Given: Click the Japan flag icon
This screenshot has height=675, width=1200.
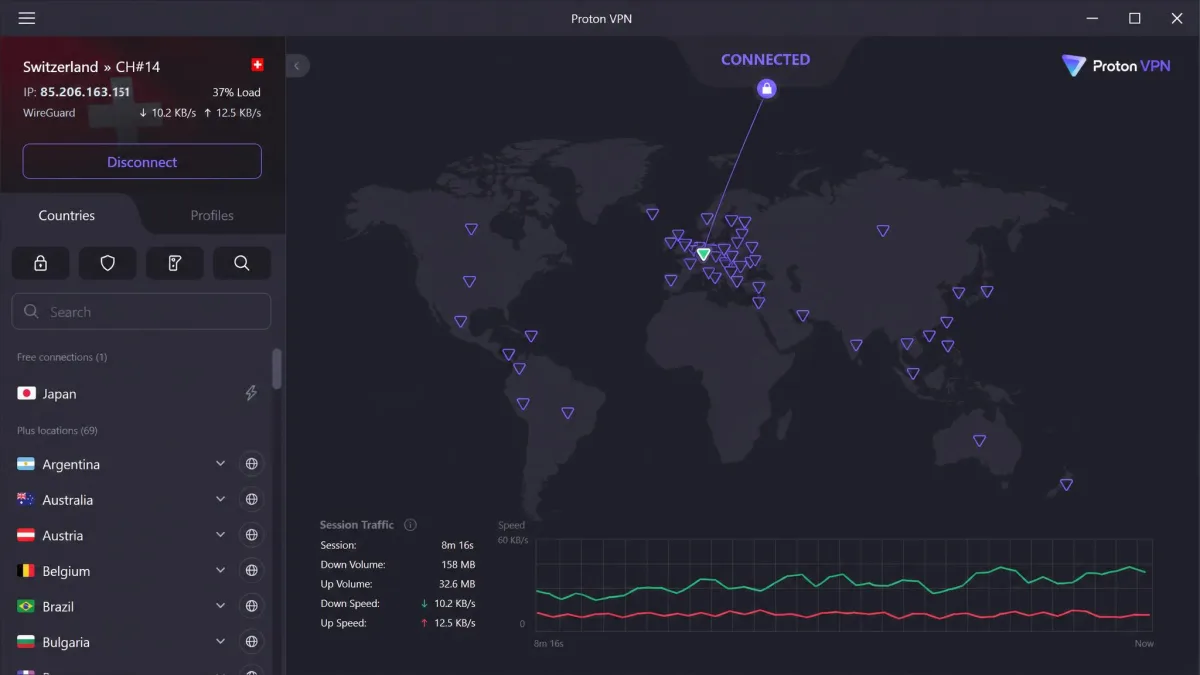Looking at the screenshot, I should (27, 393).
